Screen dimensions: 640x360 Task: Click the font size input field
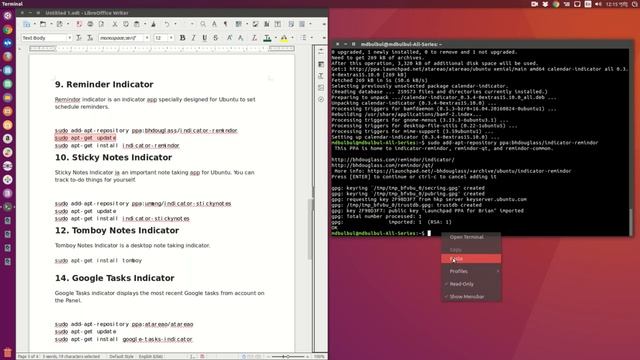160,38
